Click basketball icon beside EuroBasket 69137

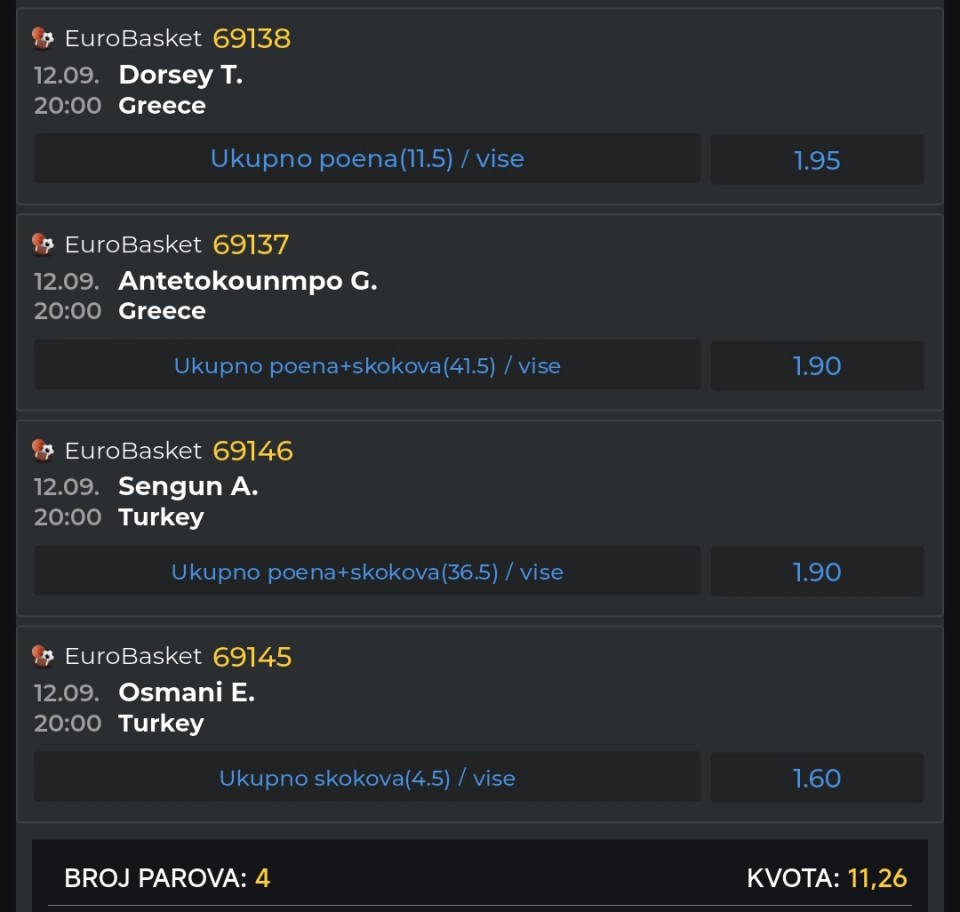(43, 244)
